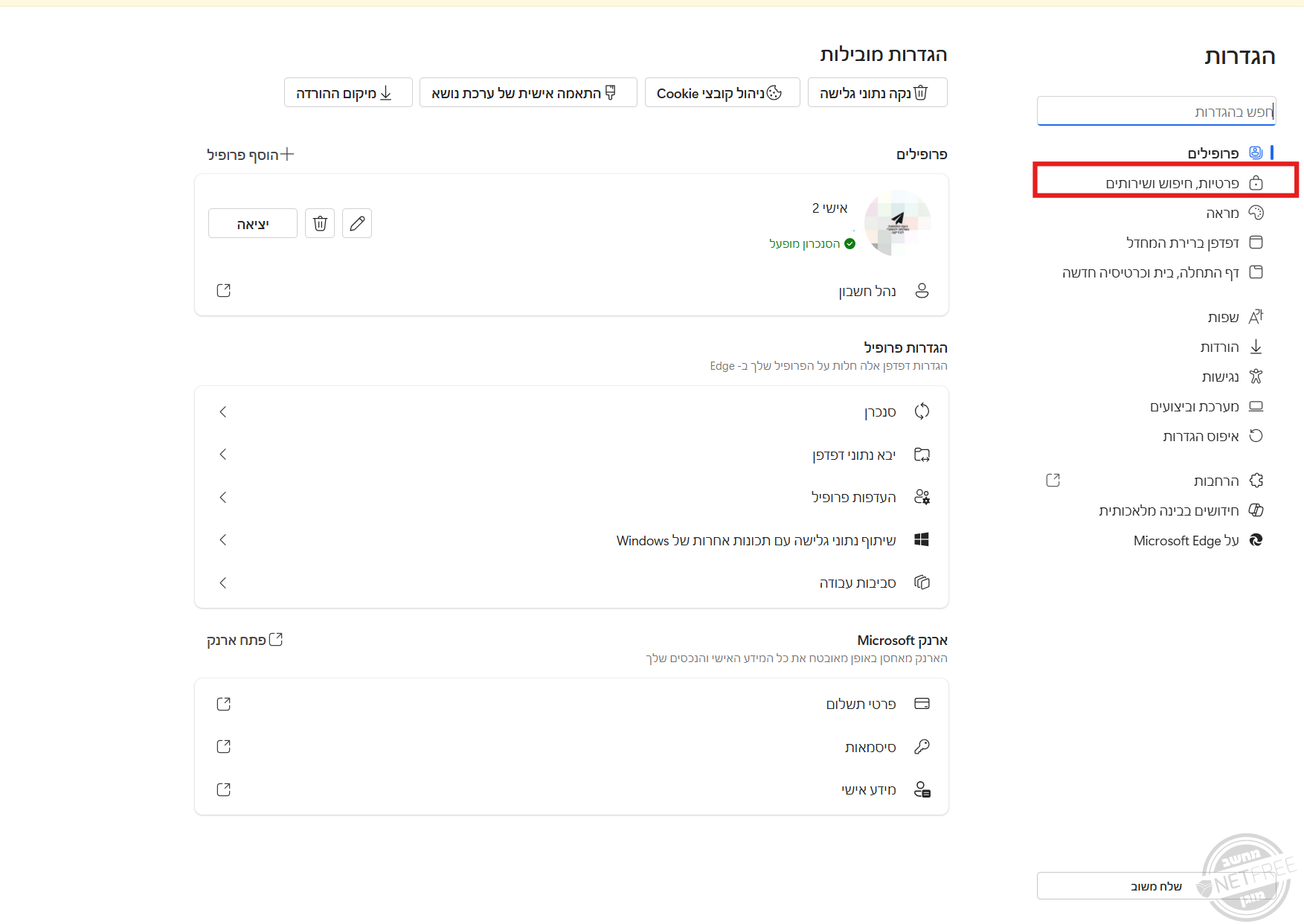This screenshot has width=1304, height=924.
Task: Click external link icon next to Extensions
Action: tap(1053, 481)
